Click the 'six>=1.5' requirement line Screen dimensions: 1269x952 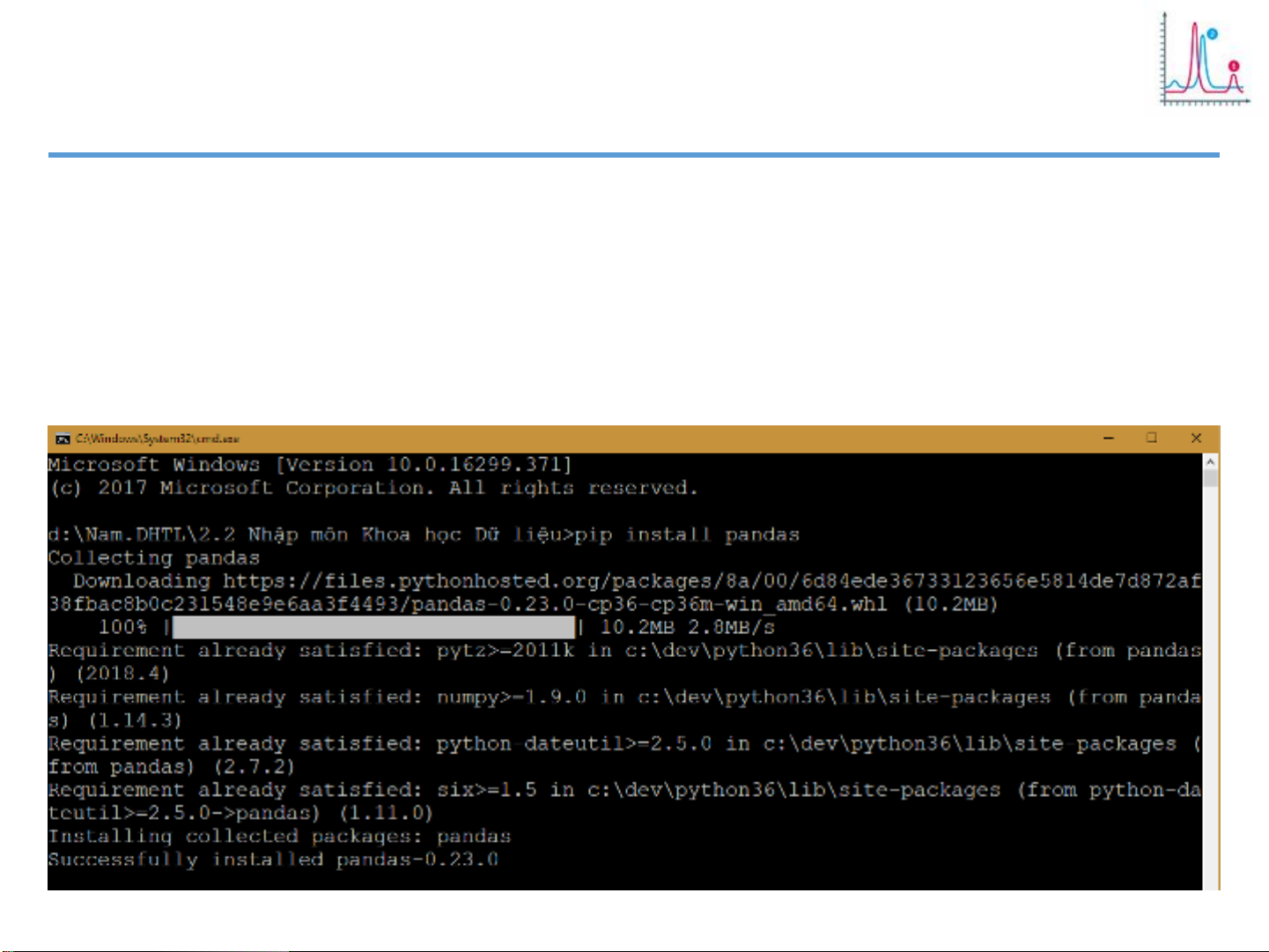point(624,801)
